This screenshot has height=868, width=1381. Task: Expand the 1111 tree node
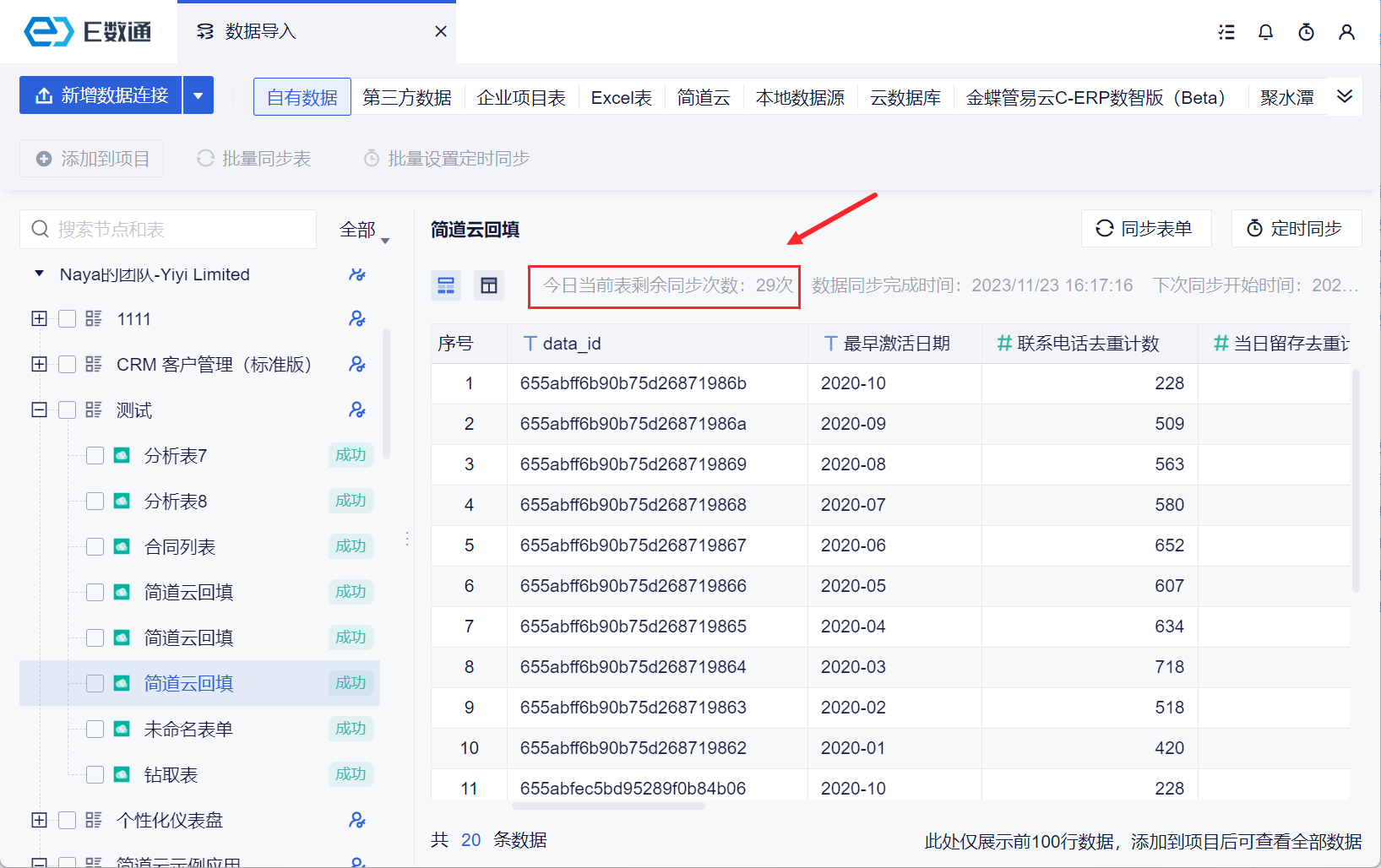coord(39,318)
